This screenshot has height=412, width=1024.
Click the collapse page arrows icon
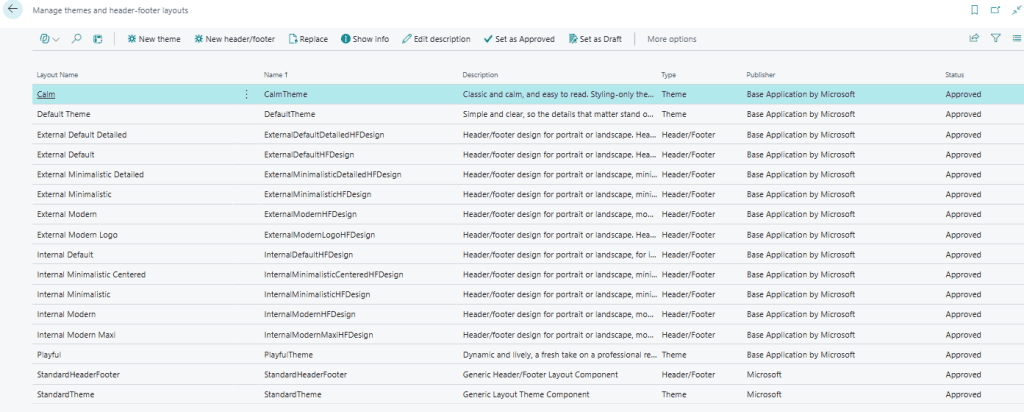point(1016,10)
